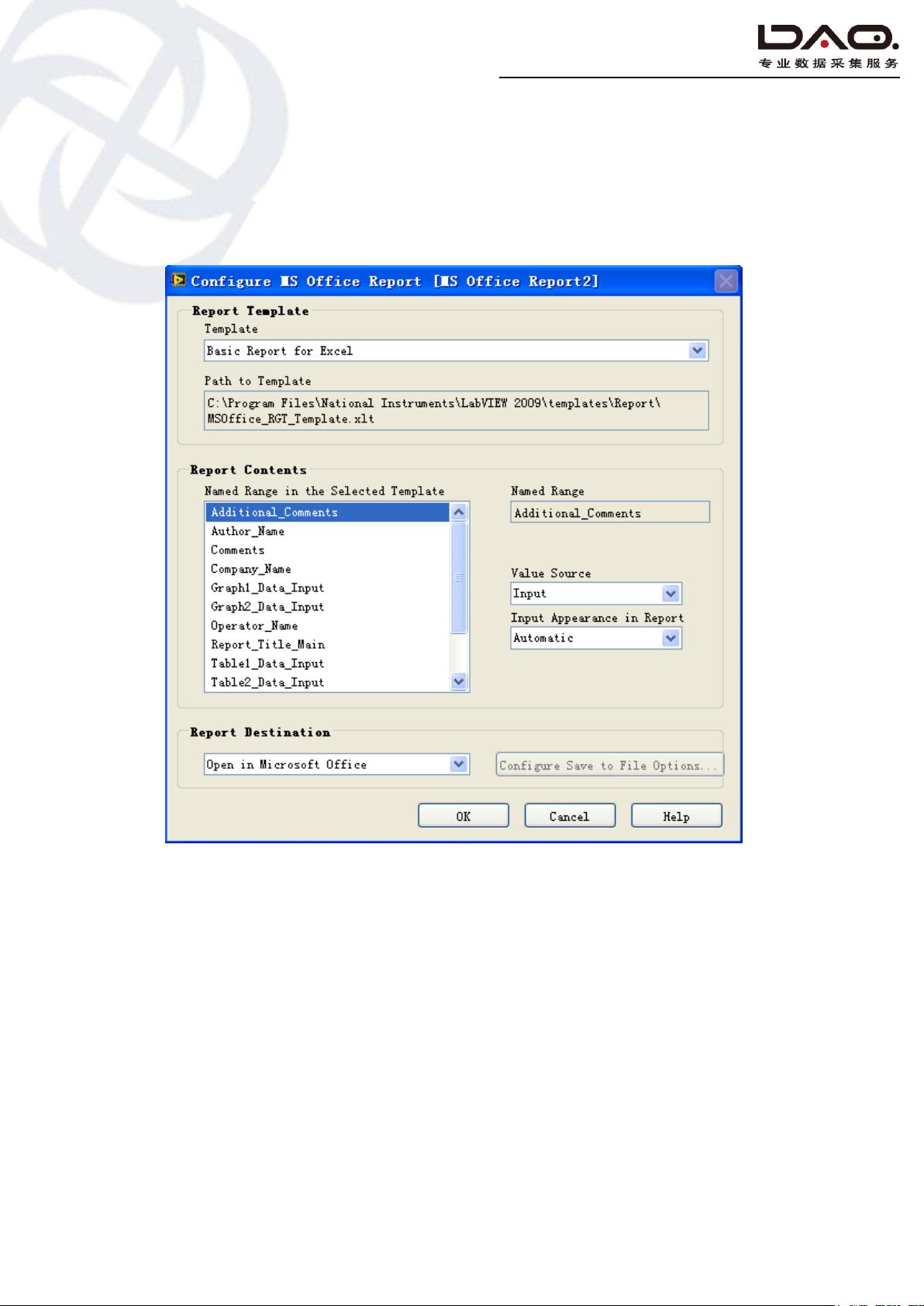Screen dimensions: 924x1306
Task: Click the Help button
Action: (x=676, y=816)
